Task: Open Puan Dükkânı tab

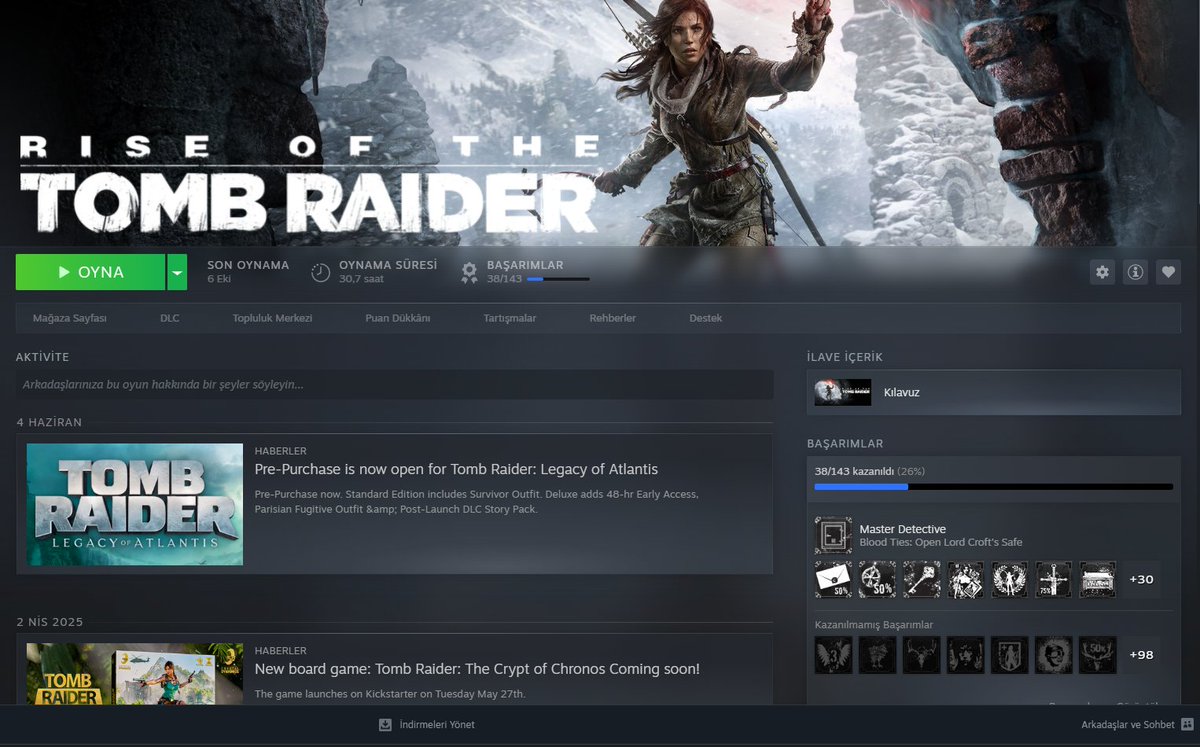Action: [398, 318]
